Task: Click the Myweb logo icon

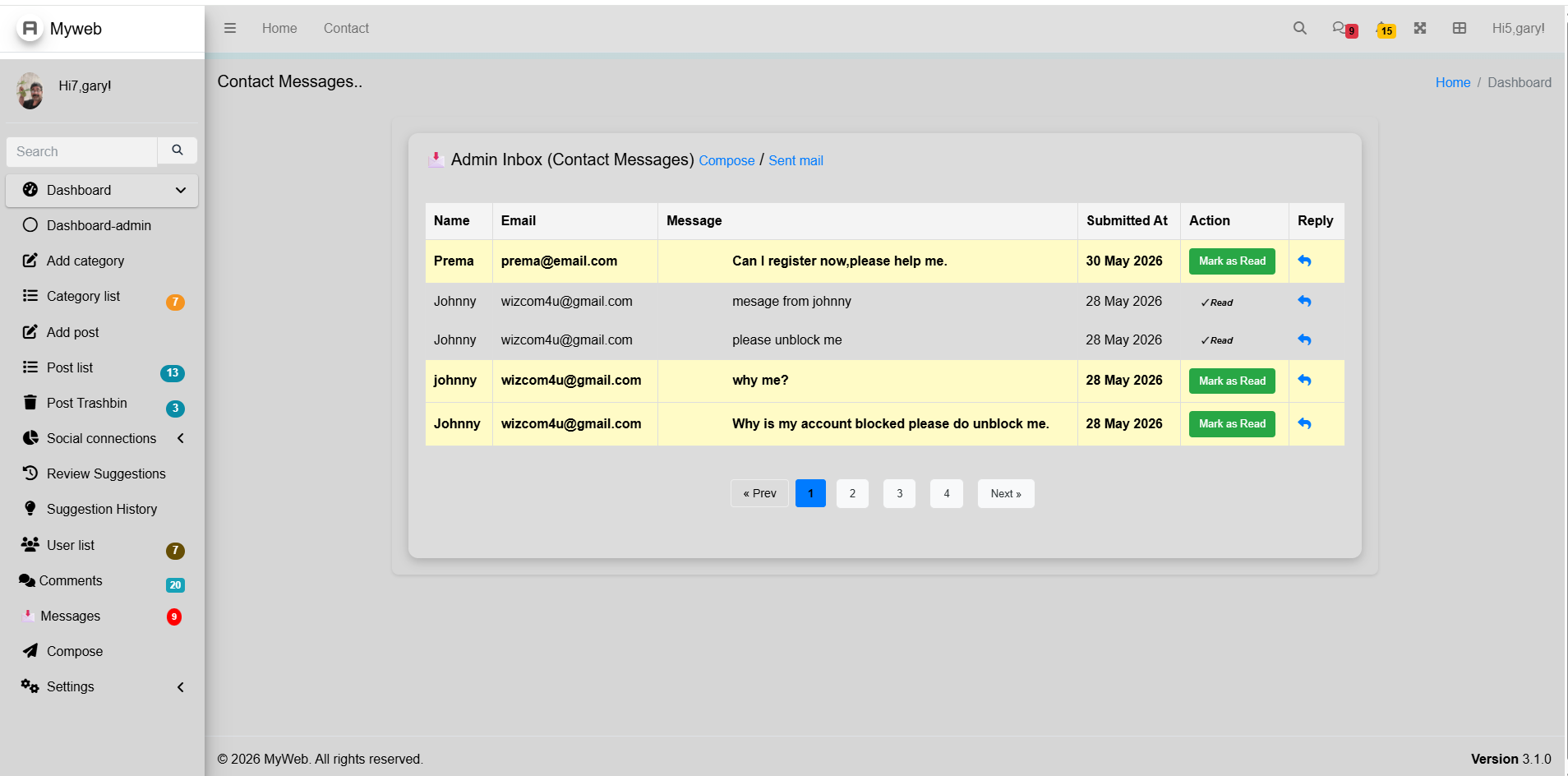Action: click(30, 29)
